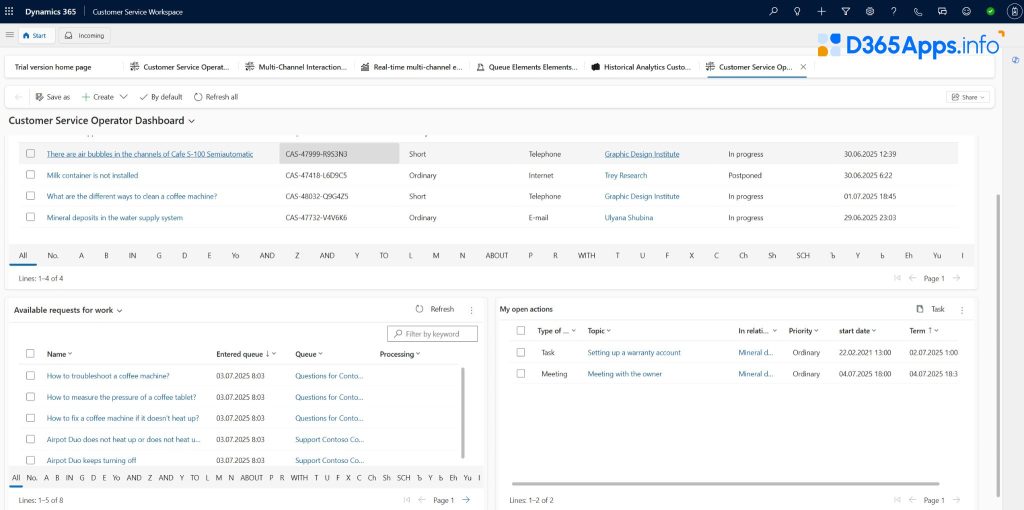Filter top case list by letter M
Image resolution: width=1024 pixels, height=510 pixels.
click(x=436, y=255)
